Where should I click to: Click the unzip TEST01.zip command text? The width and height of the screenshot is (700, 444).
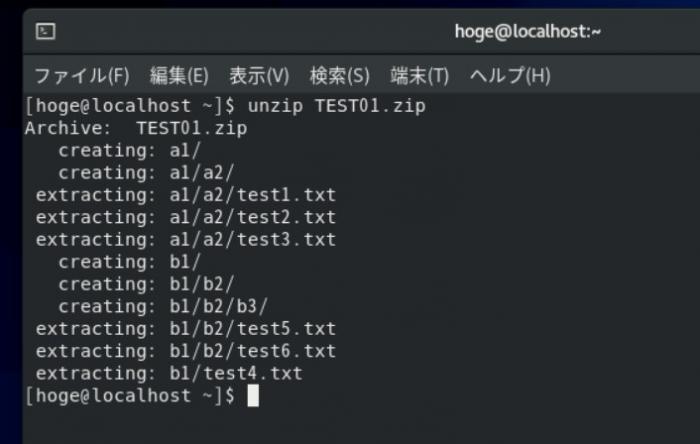pos(337,106)
